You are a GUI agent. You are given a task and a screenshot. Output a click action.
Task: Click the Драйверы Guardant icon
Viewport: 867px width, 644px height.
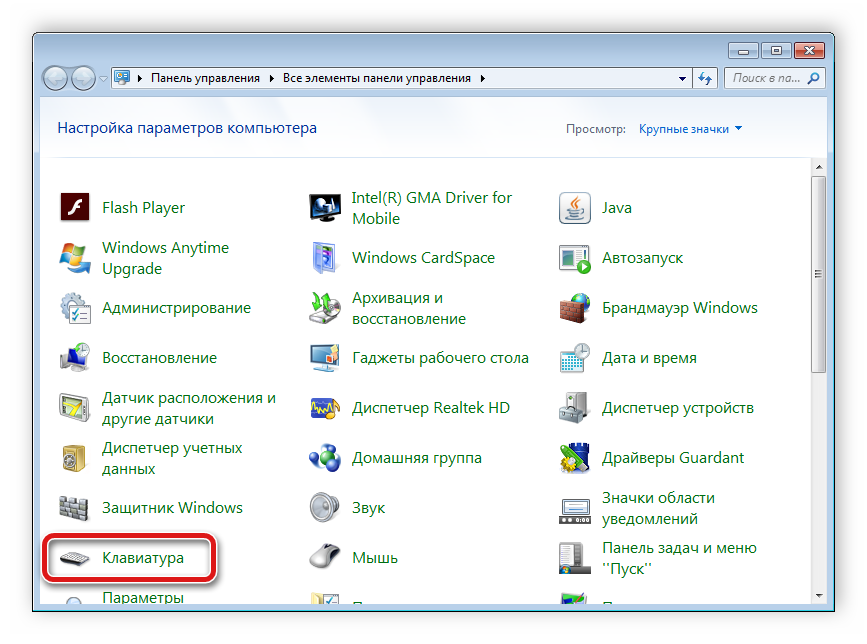pyautogui.click(x=574, y=458)
